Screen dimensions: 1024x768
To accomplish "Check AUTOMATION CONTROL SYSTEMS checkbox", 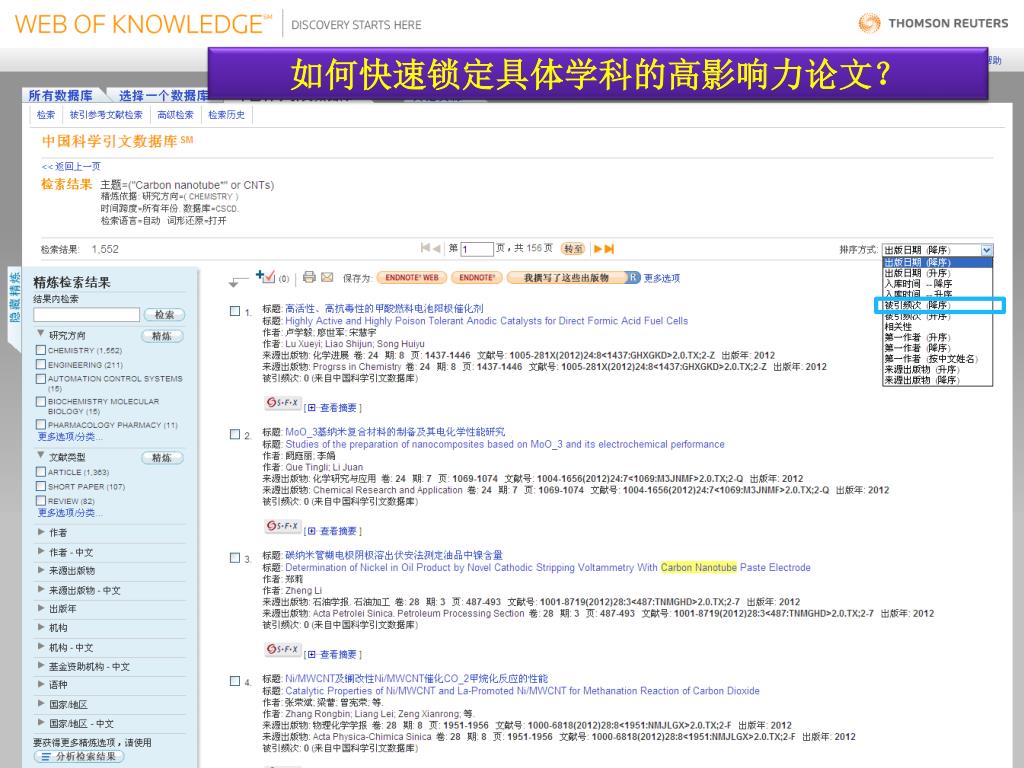I will pyautogui.click(x=40, y=379).
